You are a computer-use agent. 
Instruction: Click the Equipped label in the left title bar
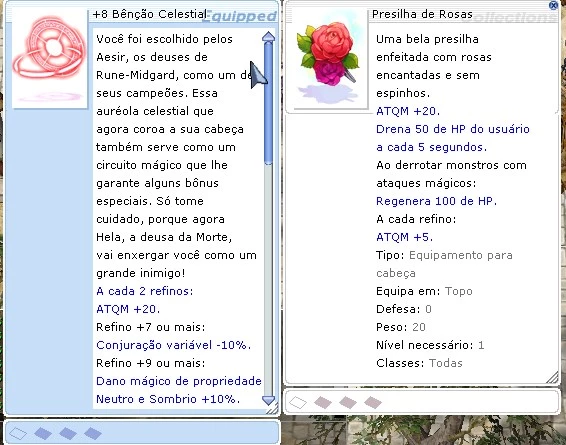239,16
